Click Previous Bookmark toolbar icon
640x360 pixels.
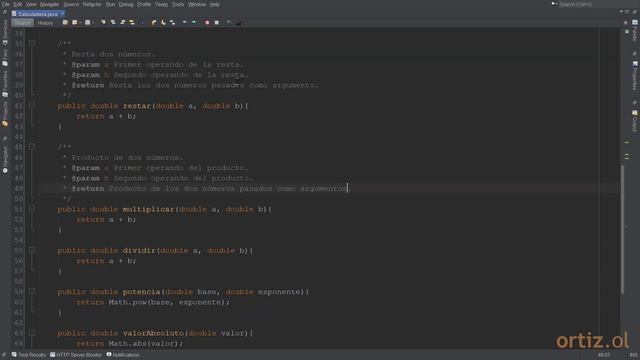tap(153, 22)
